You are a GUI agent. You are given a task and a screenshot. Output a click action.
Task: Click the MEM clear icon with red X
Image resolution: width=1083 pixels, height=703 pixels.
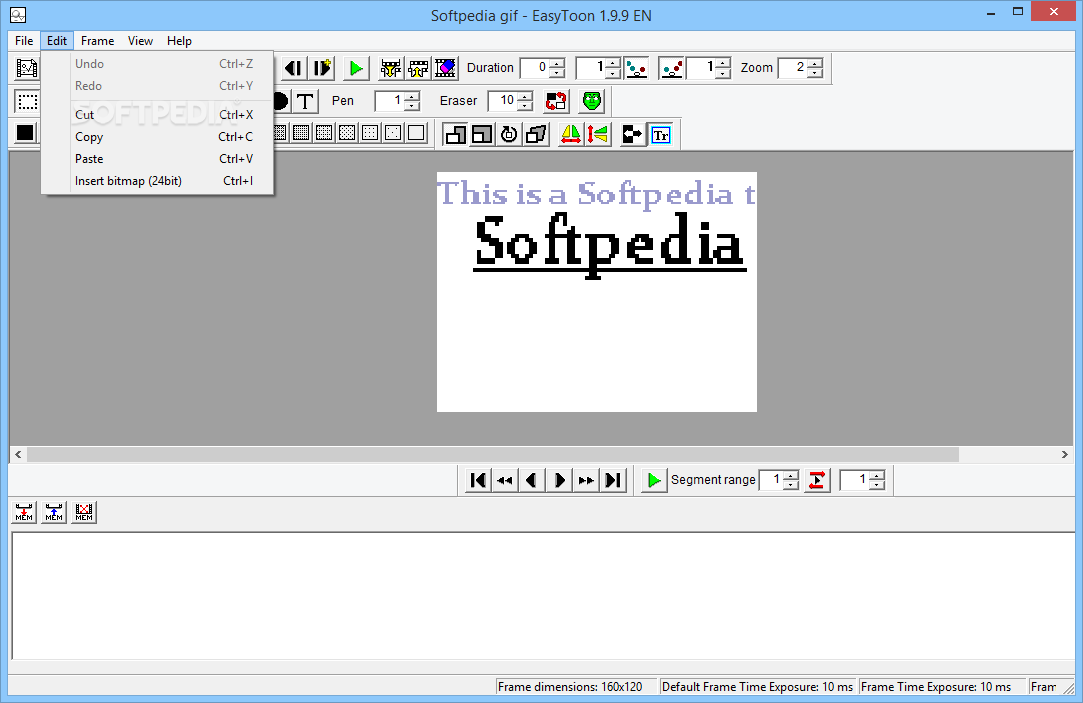pos(84,512)
